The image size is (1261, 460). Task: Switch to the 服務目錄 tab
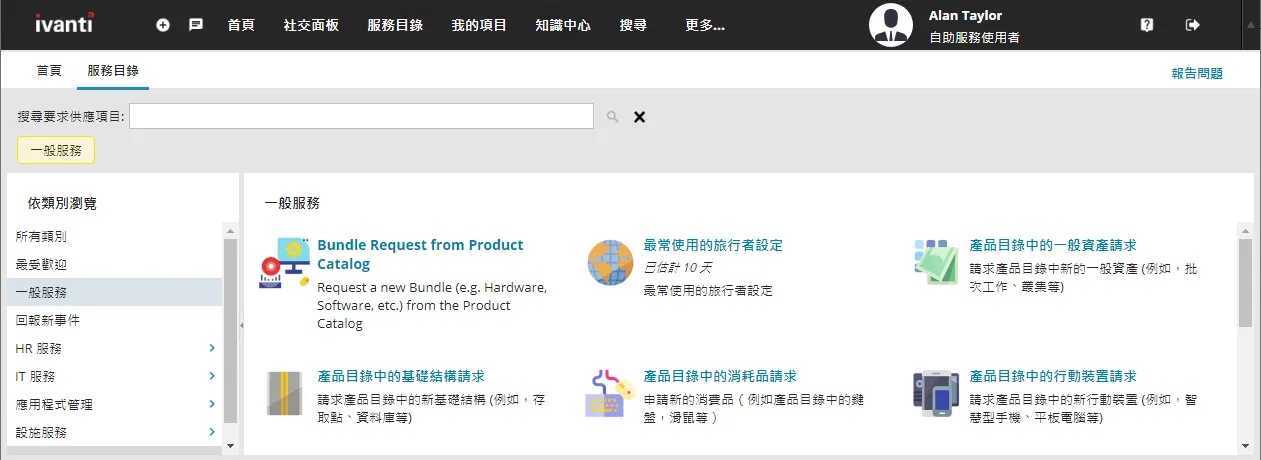pyautogui.click(x=113, y=71)
